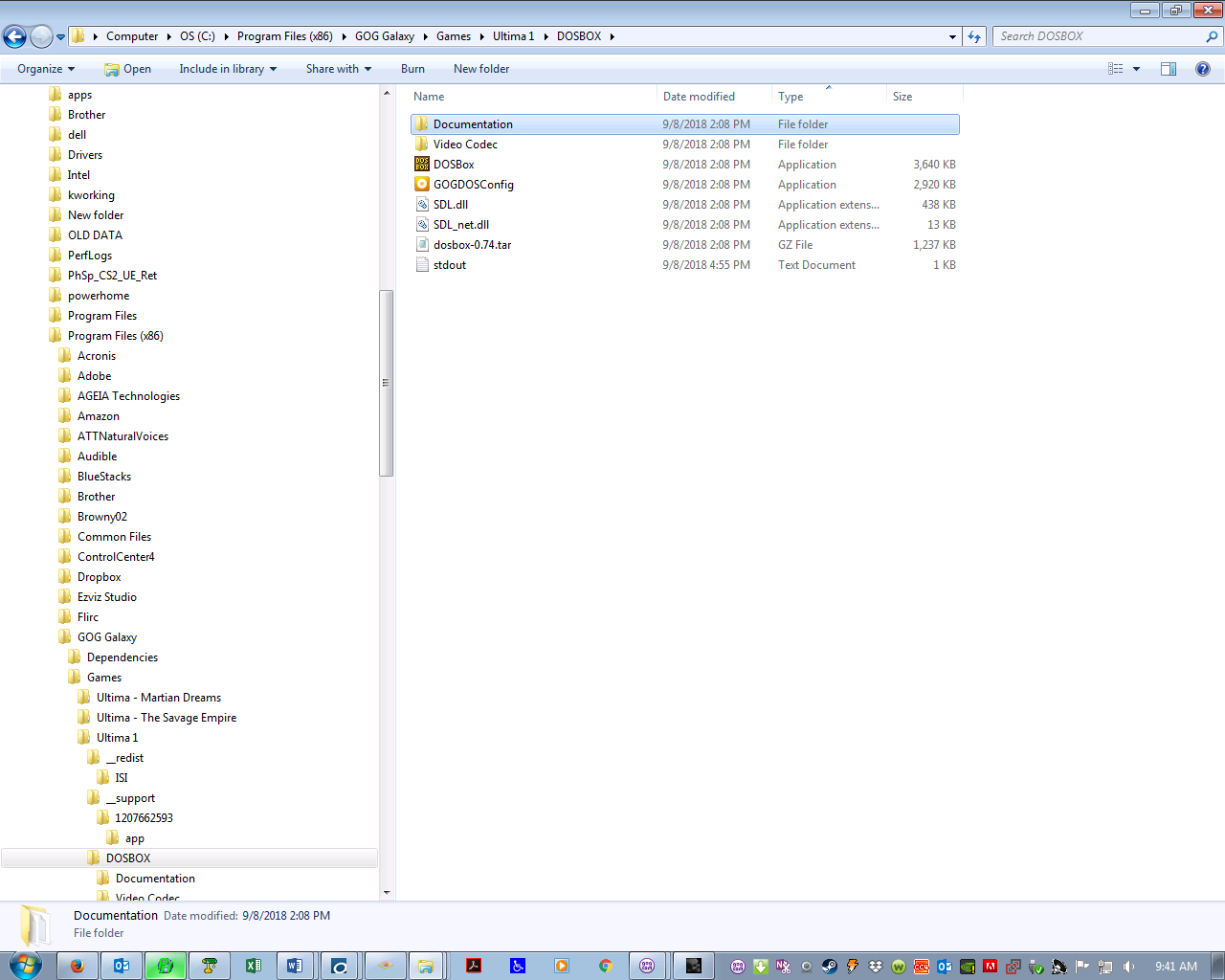Click the volume speaker tray icon
The width and height of the screenshot is (1225, 980).
point(1128,967)
